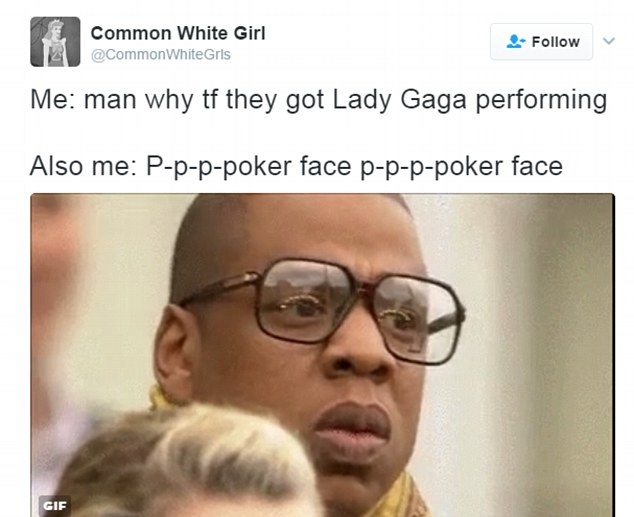Click the man's ear in the GIF

click(x=176, y=351)
